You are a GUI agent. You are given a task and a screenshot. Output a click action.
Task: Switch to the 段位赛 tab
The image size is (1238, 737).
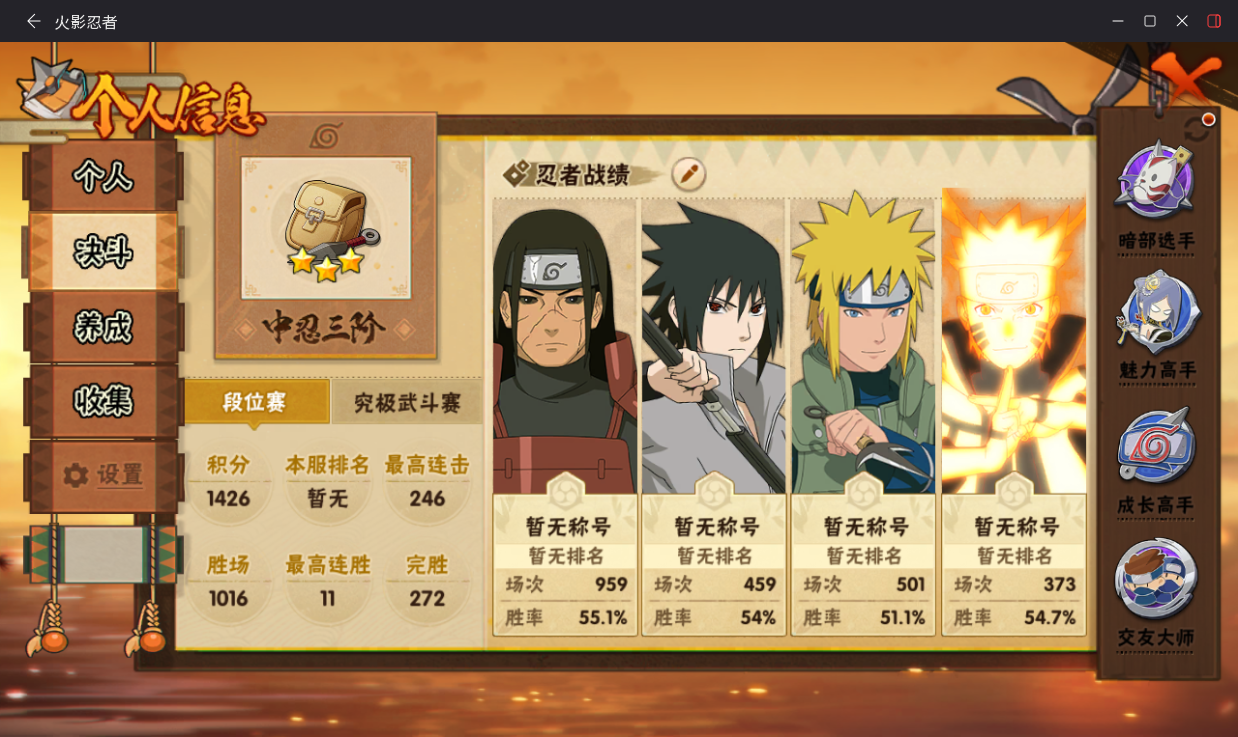256,402
